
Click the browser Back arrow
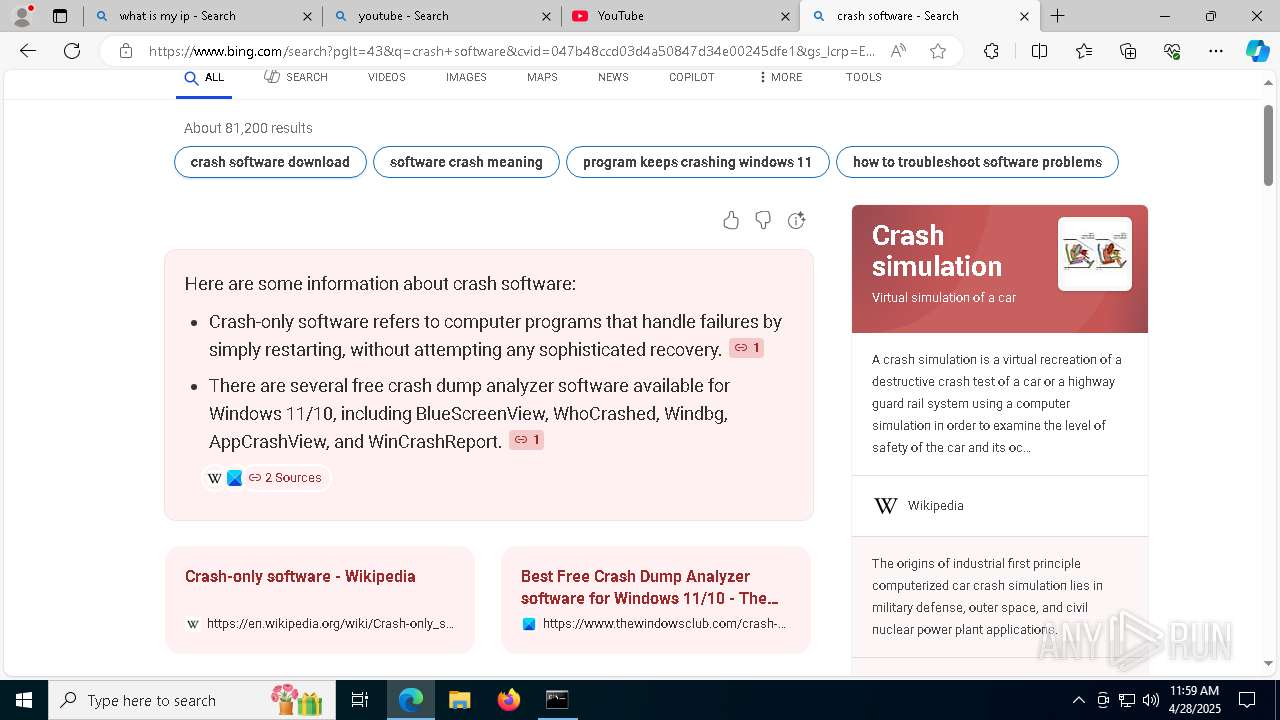point(28,51)
